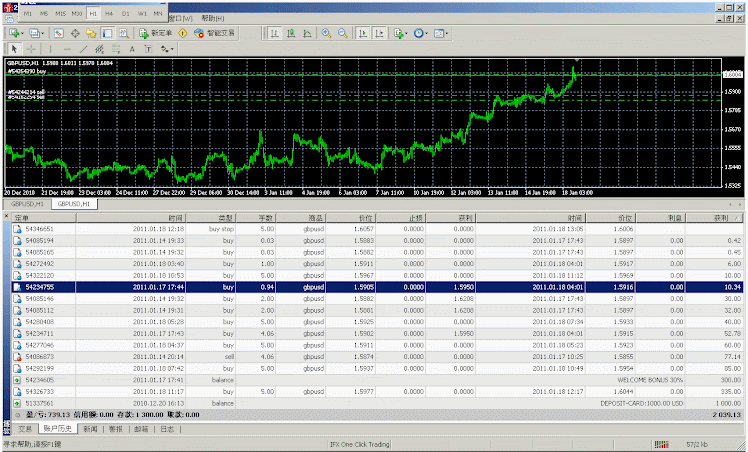Viewport: 748px width, 452px height.
Task: Switch to the 警报 alerts tab
Action: [116, 429]
